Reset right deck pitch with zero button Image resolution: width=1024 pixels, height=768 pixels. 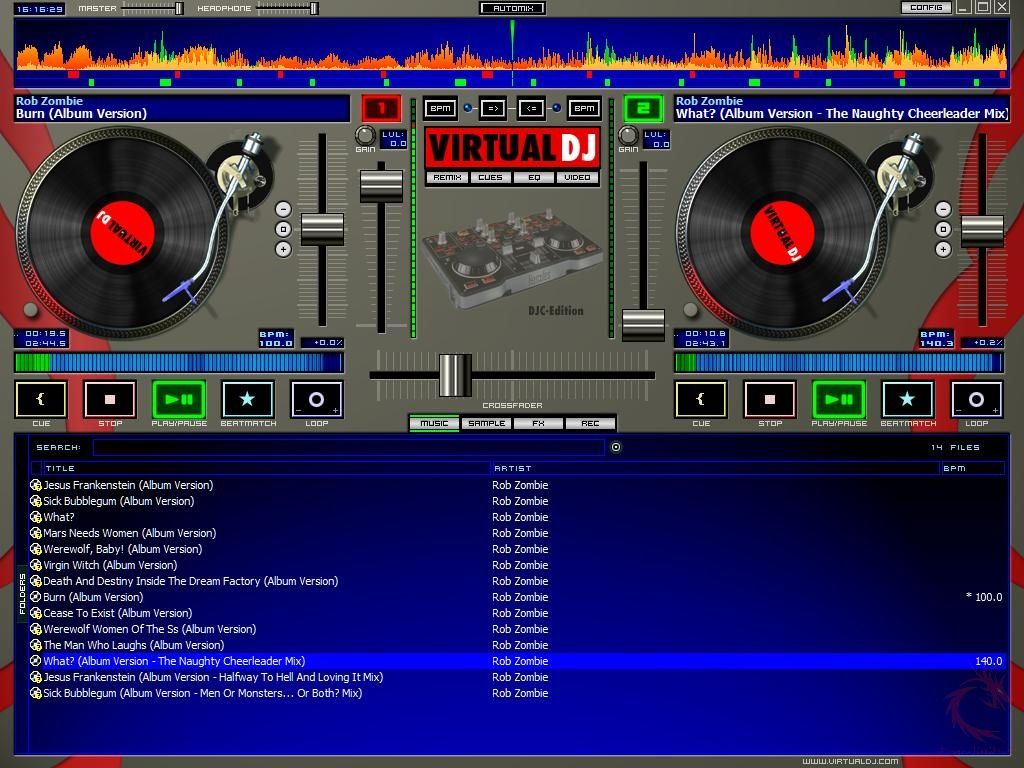[943, 229]
